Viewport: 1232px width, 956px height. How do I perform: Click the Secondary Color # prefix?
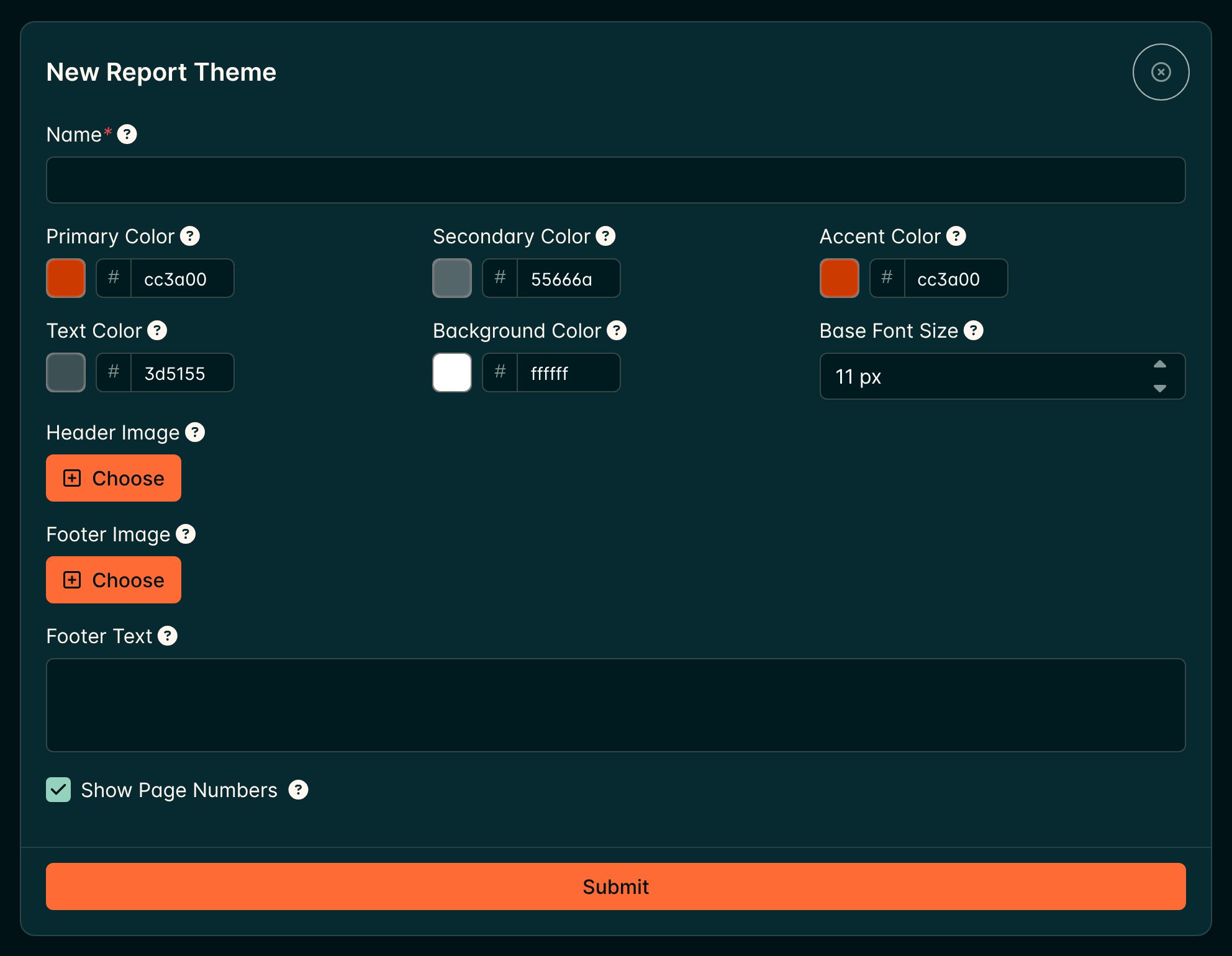click(500, 278)
